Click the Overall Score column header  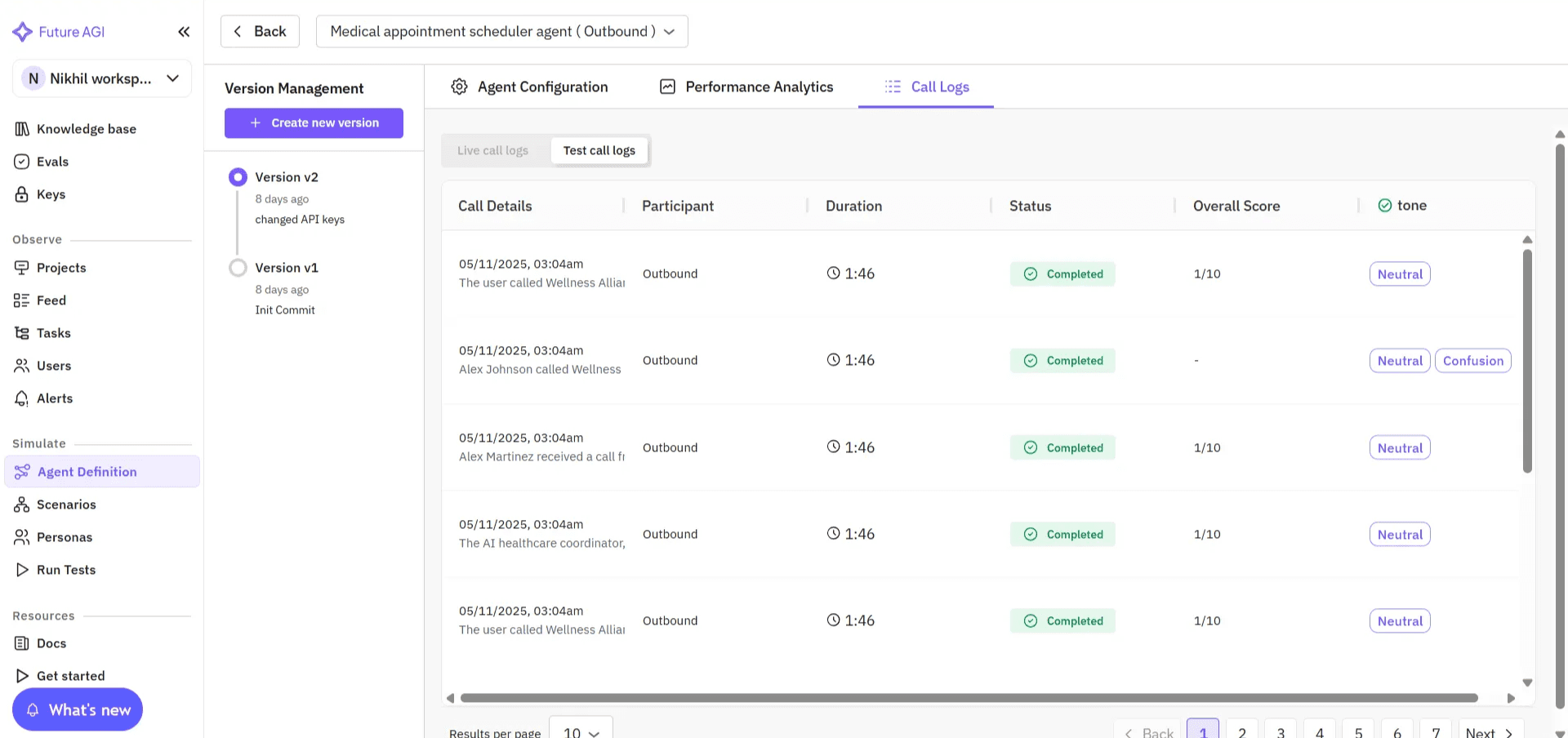tap(1236, 206)
